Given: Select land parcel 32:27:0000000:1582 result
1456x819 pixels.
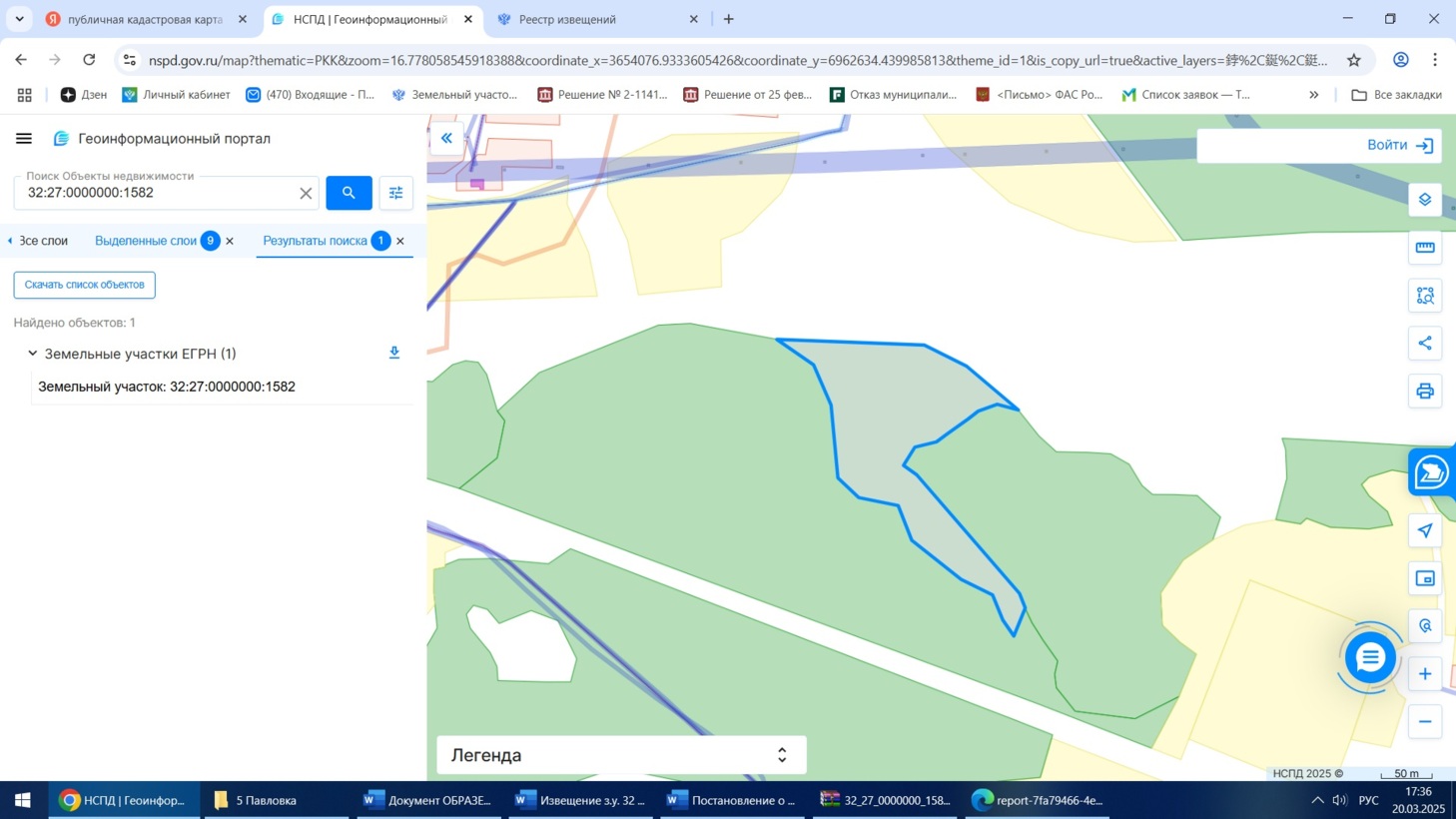Looking at the screenshot, I should pyautogui.click(x=167, y=387).
